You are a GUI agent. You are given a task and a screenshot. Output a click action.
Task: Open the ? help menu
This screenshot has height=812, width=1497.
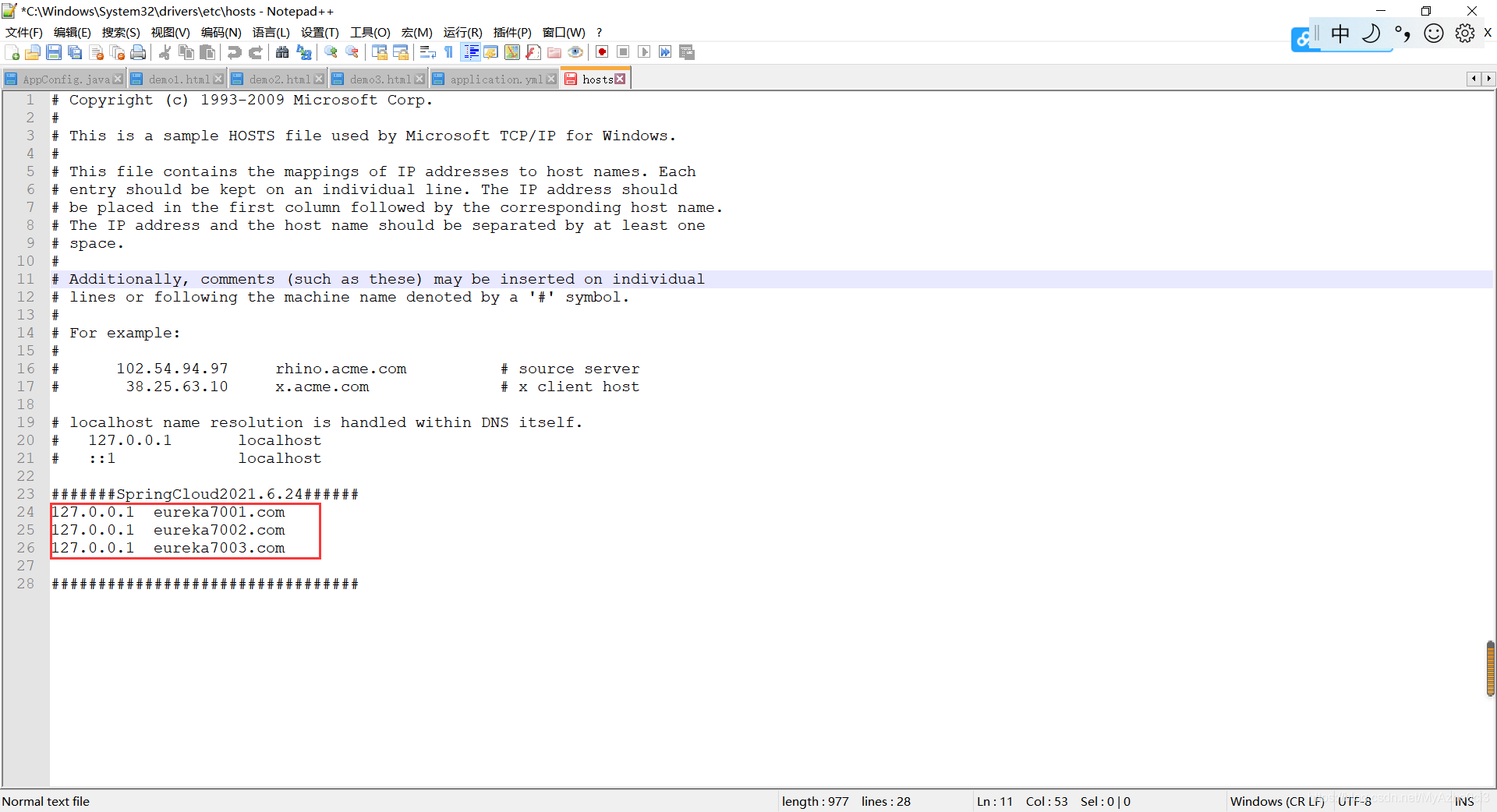coord(599,32)
